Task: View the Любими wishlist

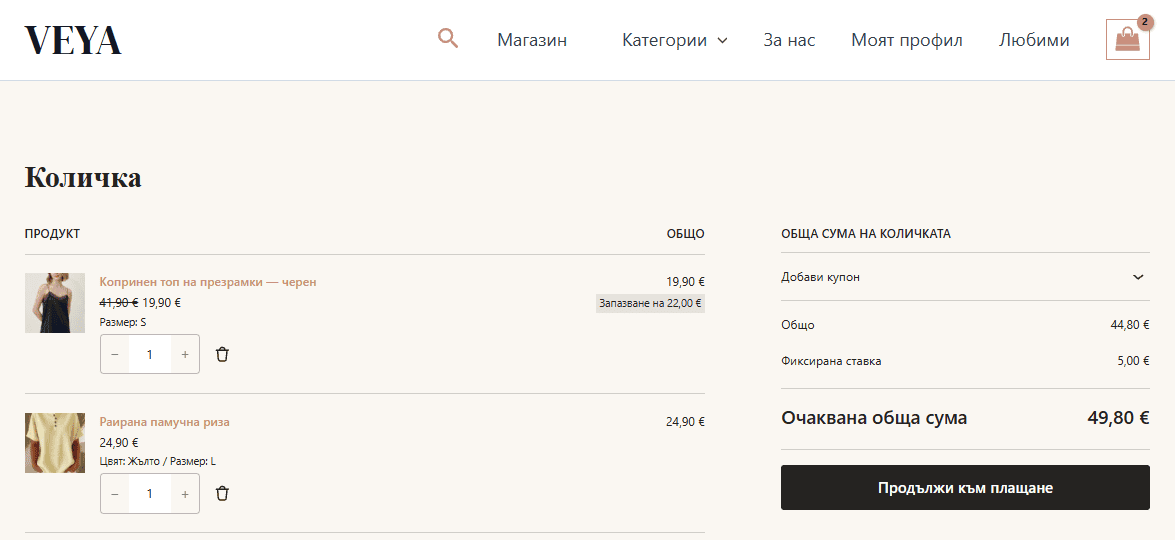Action: click(1034, 40)
